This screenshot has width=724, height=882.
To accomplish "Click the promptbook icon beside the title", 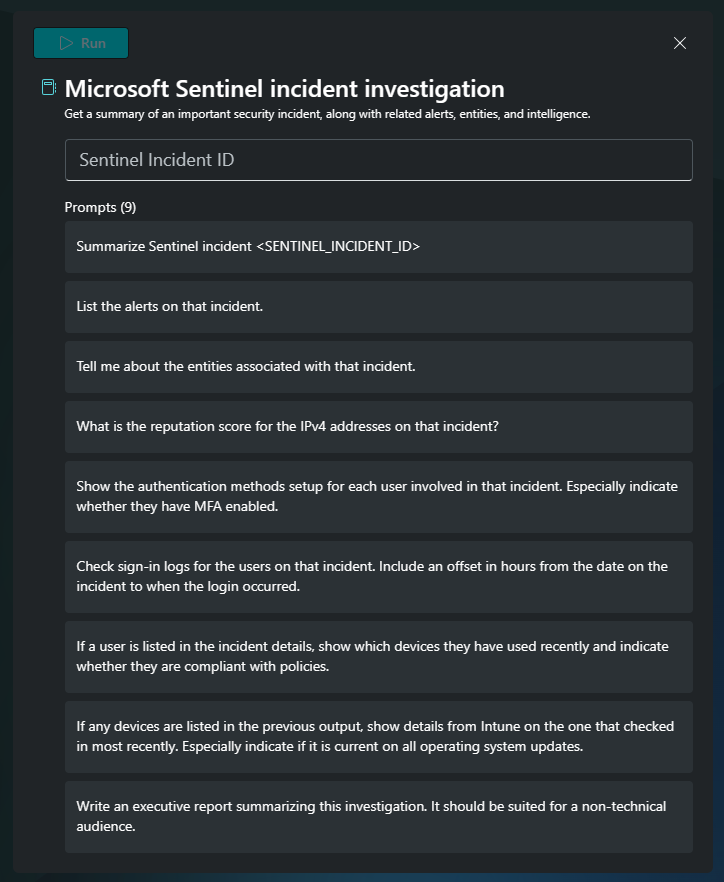I will click(49, 88).
